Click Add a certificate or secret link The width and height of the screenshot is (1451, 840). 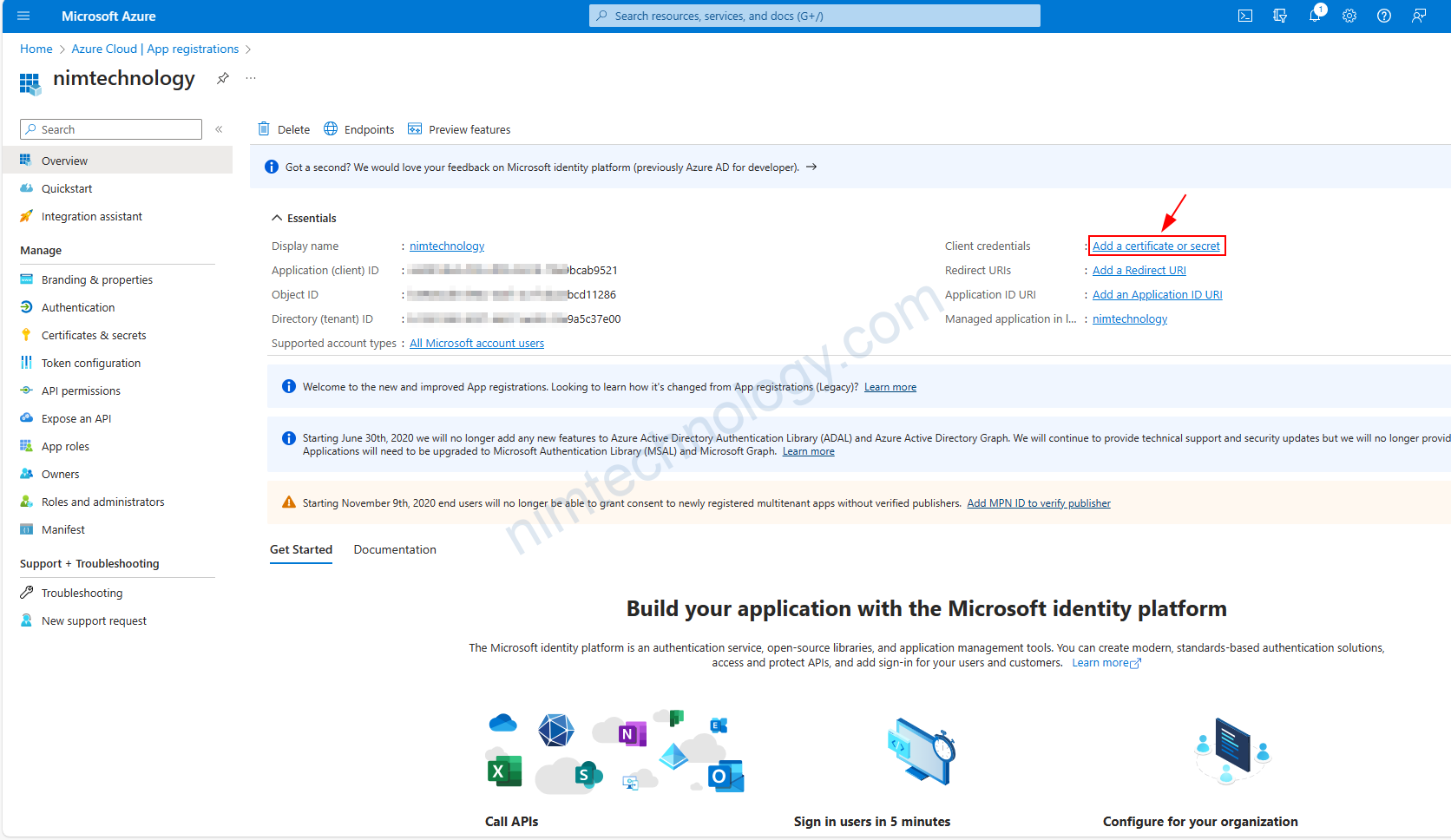(x=1156, y=246)
